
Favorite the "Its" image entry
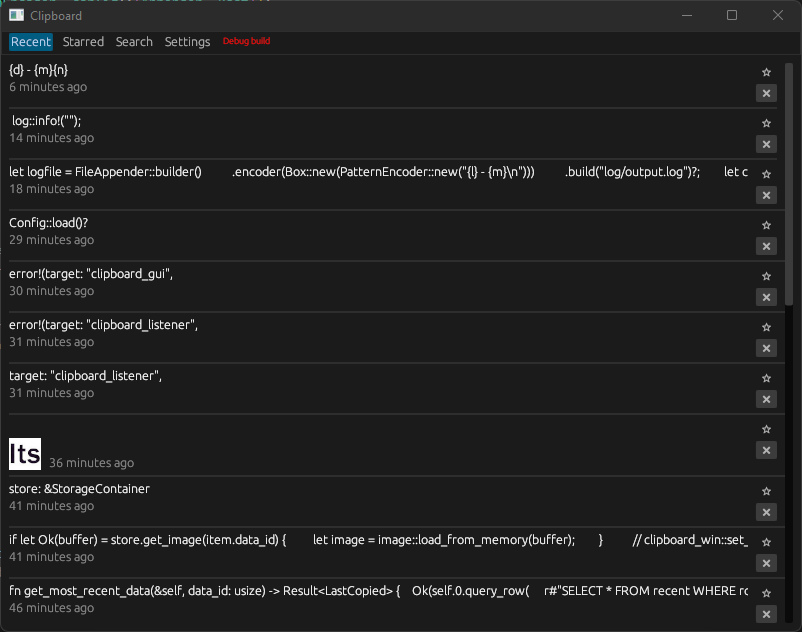(766, 428)
